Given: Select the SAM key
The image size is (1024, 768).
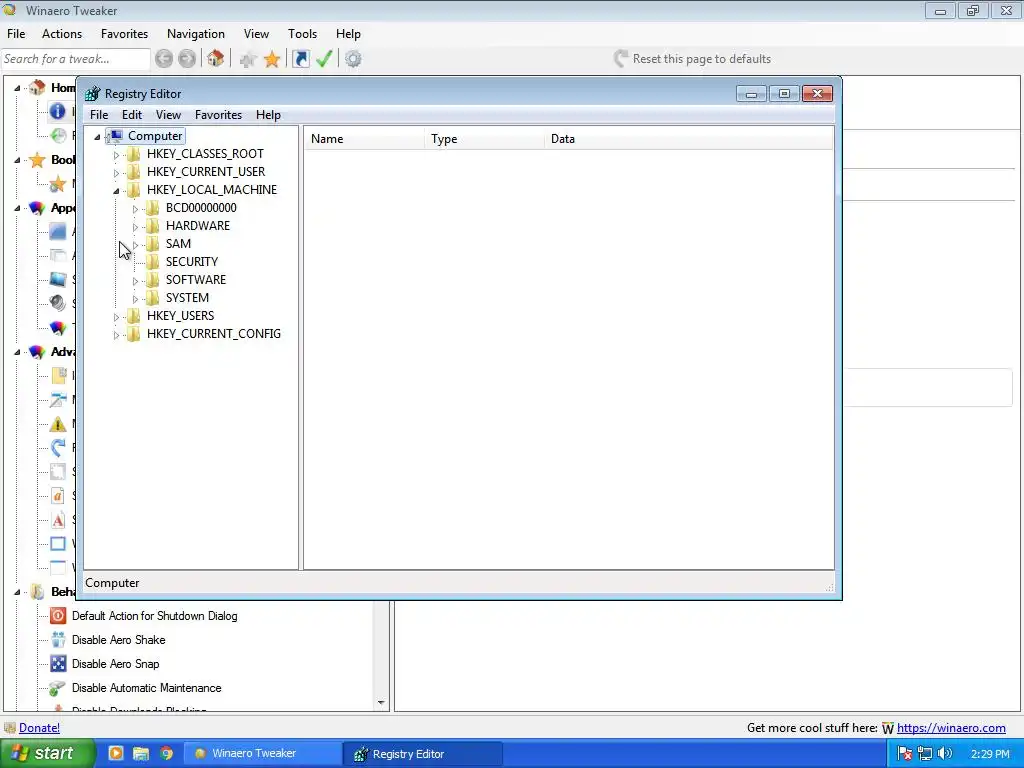Looking at the screenshot, I should [x=178, y=244].
